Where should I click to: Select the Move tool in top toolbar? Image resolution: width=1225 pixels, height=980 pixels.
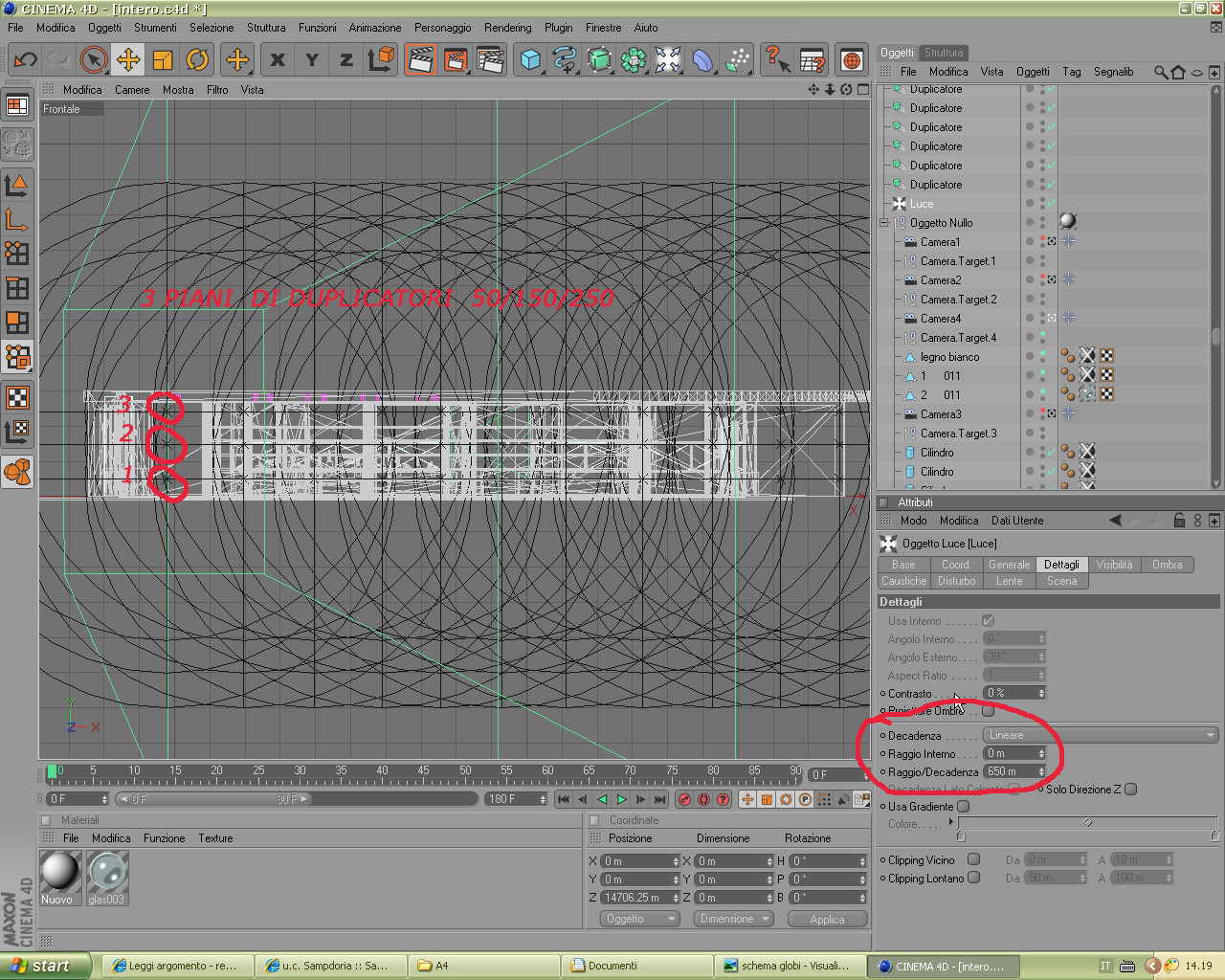tap(128, 60)
